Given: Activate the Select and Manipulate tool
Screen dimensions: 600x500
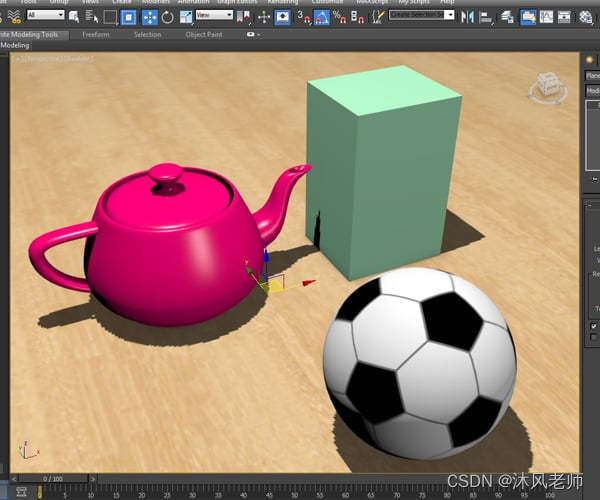Looking at the screenshot, I should [x=264, y=17].
